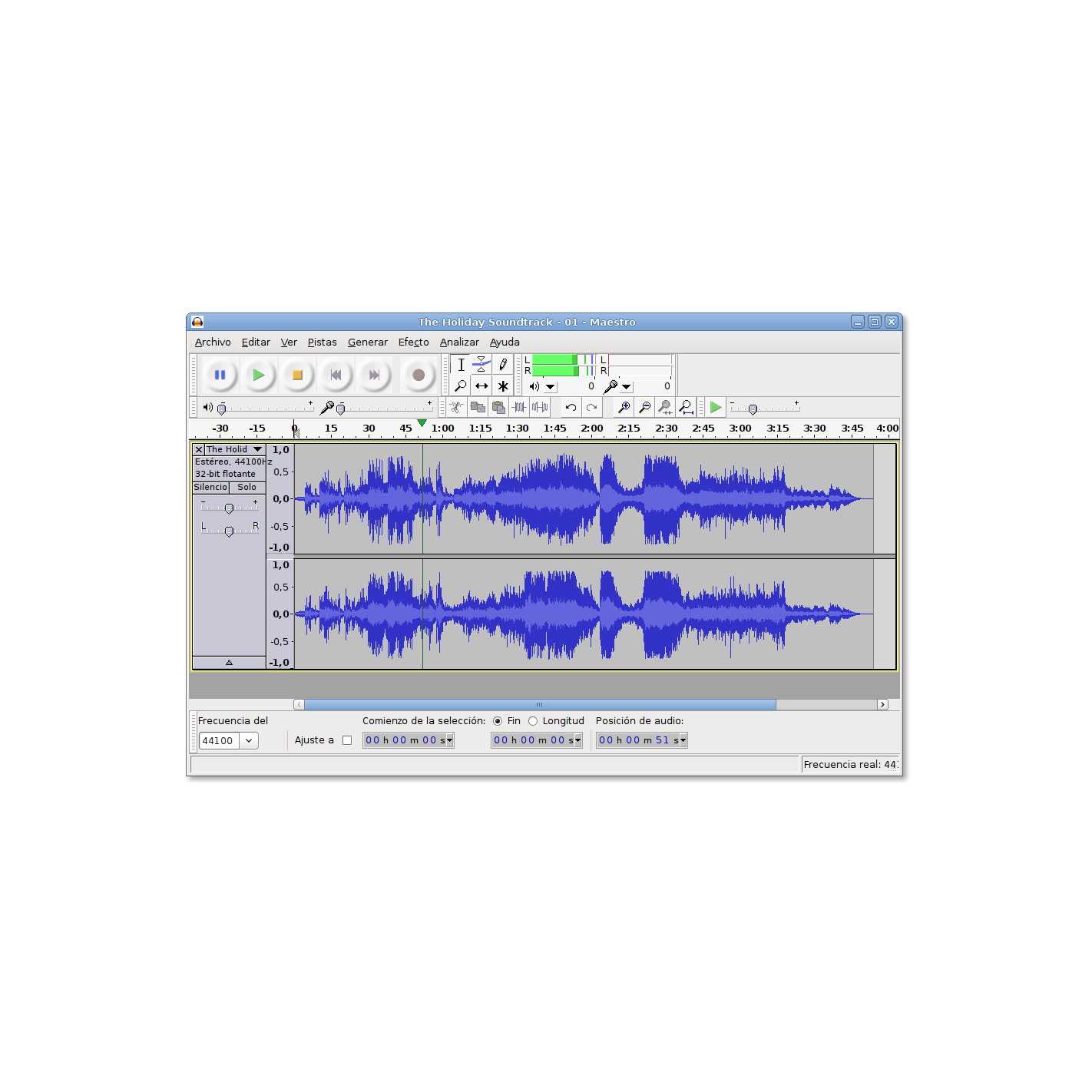Click the Pause playback button
This screenshot has height=1092, width=1092.
[220, 376]
